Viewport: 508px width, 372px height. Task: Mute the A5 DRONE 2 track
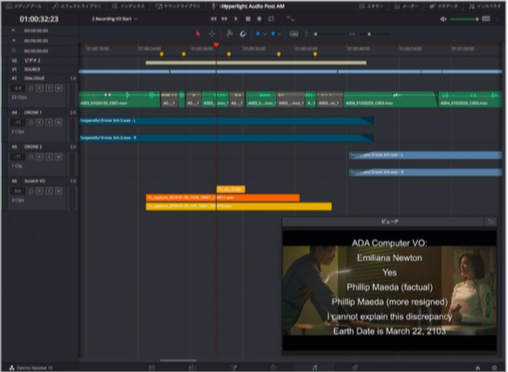tap(58, 157)
